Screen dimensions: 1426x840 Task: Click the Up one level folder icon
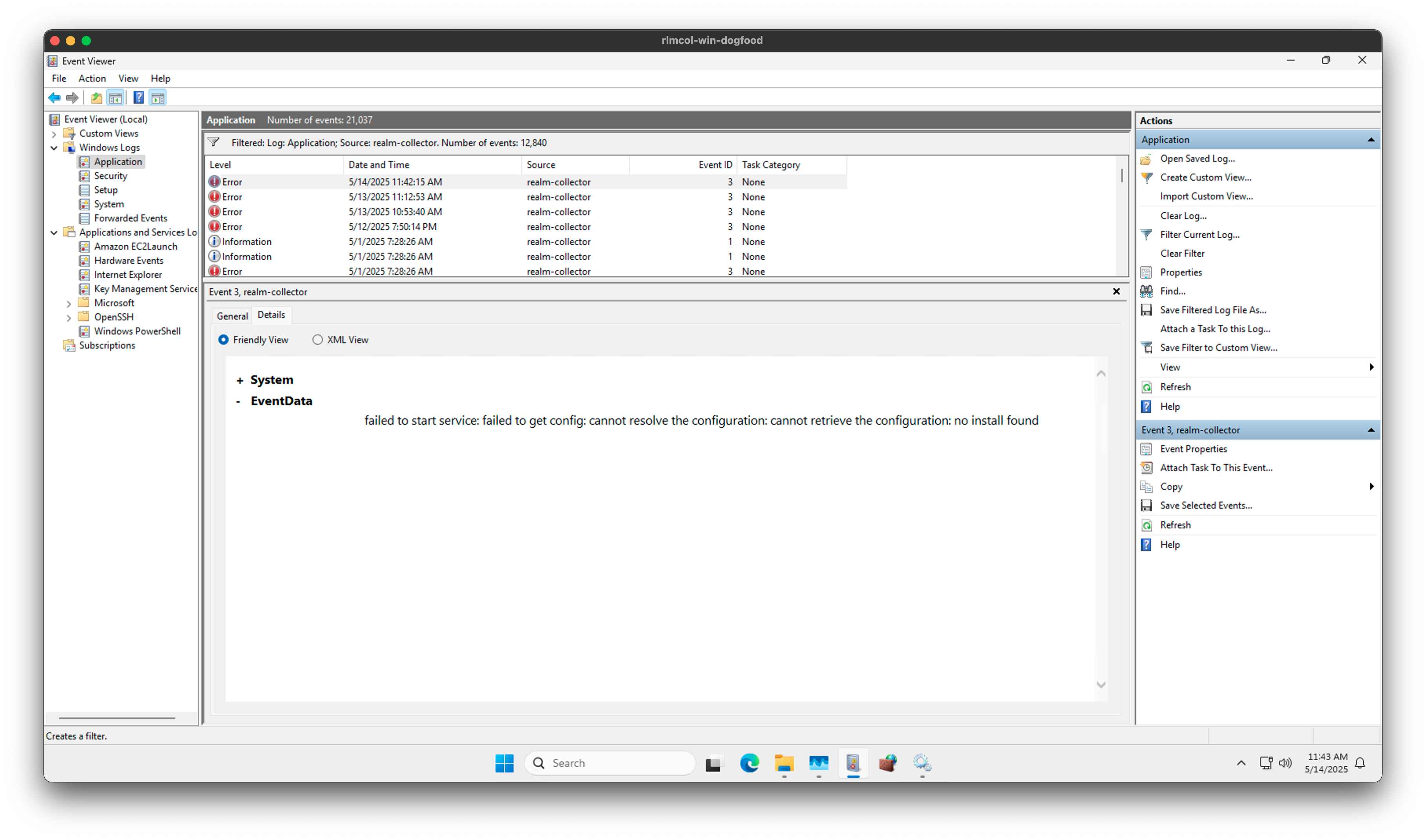(96, 98)
